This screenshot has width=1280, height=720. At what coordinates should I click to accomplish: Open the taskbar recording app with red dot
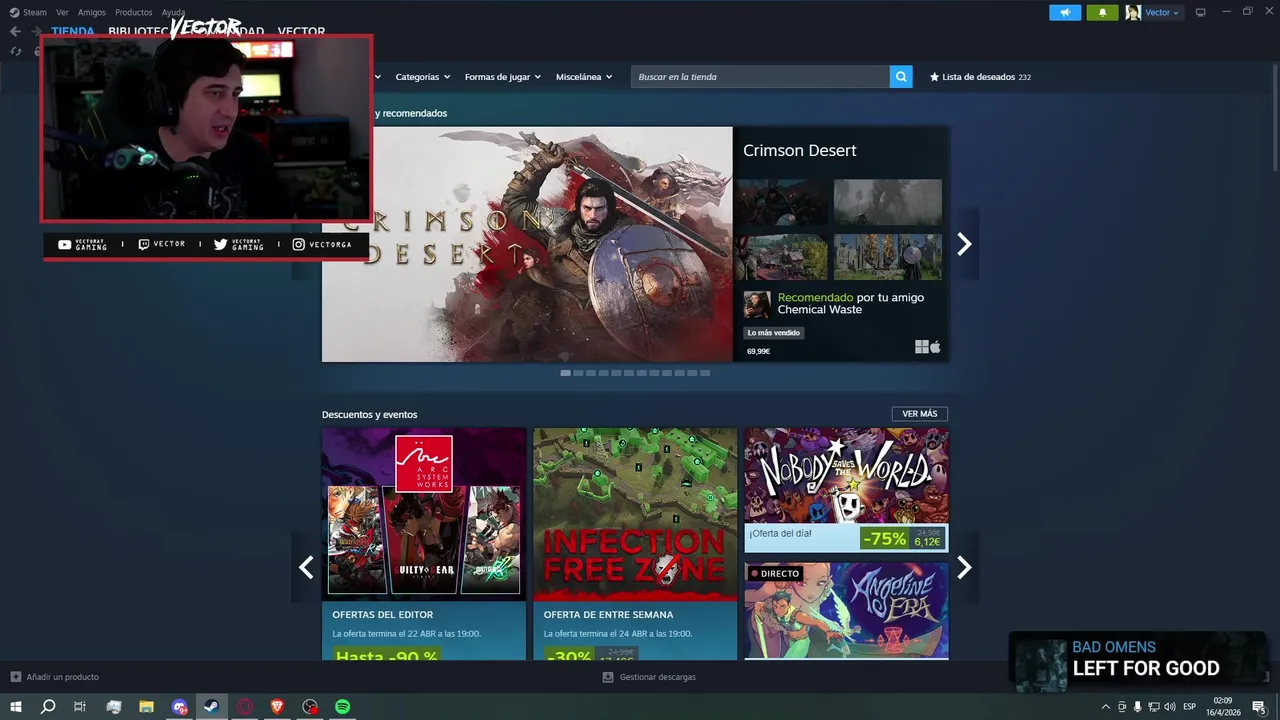(x=310, y=707)
